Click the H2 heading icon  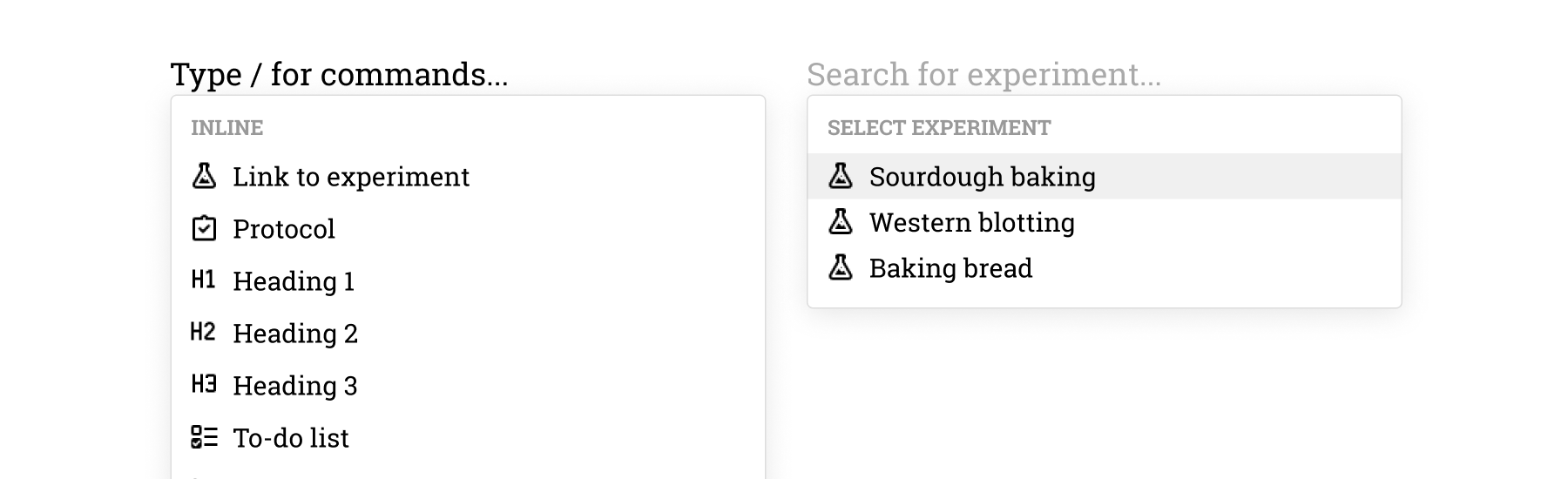(203, 333)
